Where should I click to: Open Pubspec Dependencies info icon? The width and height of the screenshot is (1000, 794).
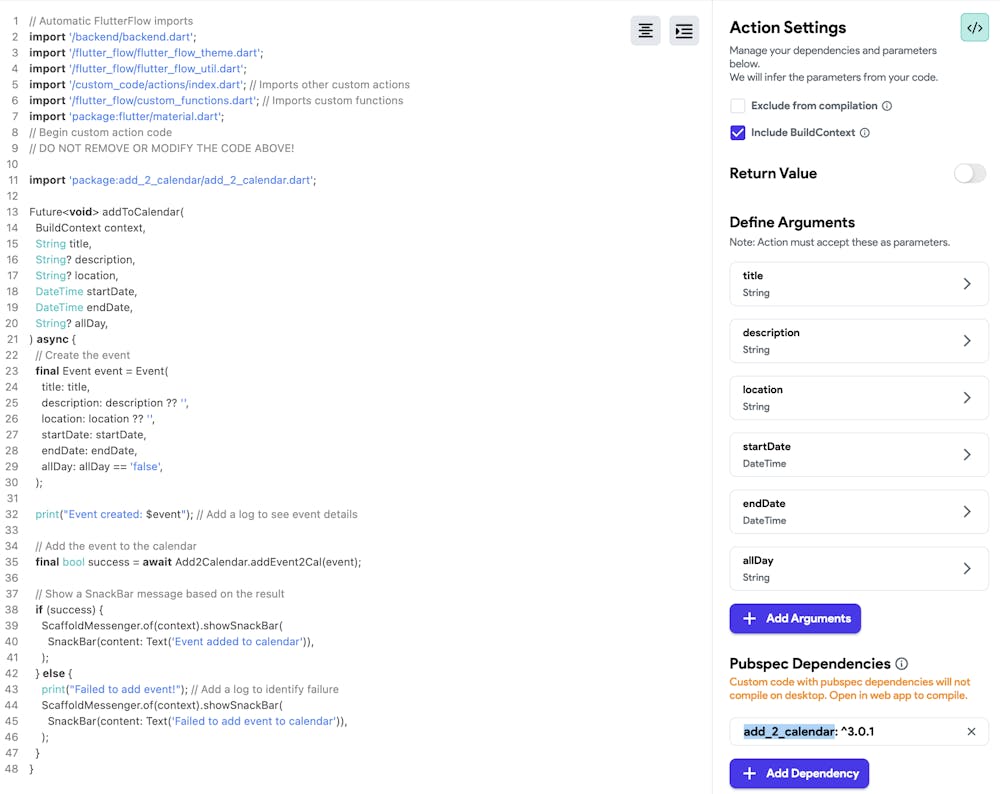(x=901, y=664)
